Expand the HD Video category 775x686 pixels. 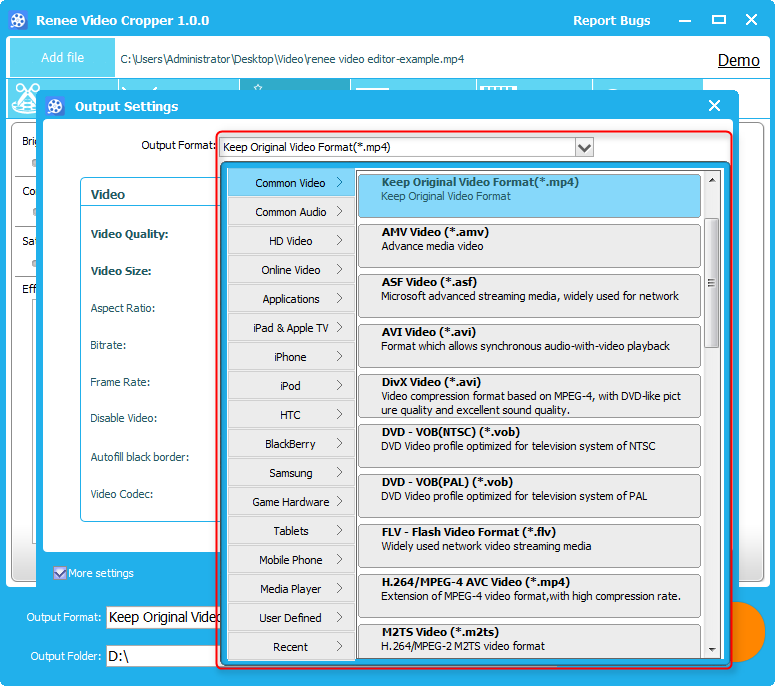point(291,241)
